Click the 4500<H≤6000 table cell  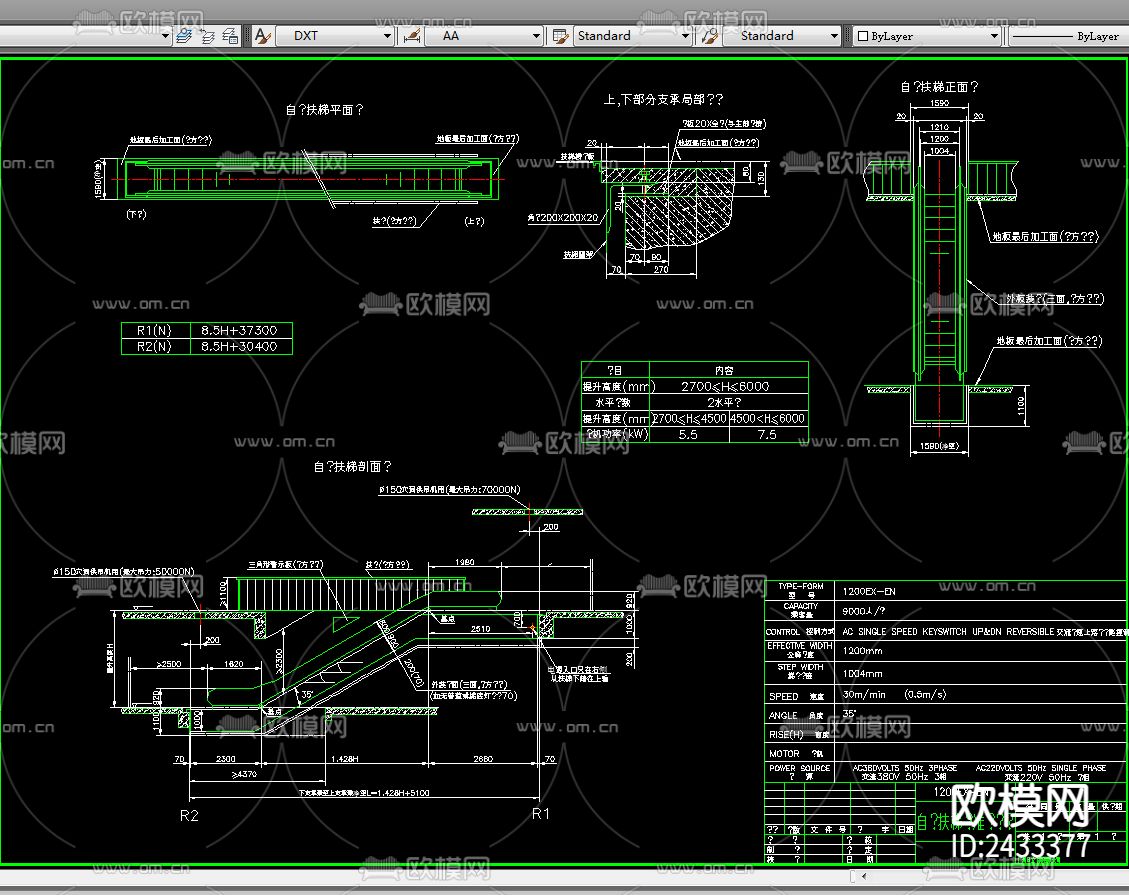768,418
